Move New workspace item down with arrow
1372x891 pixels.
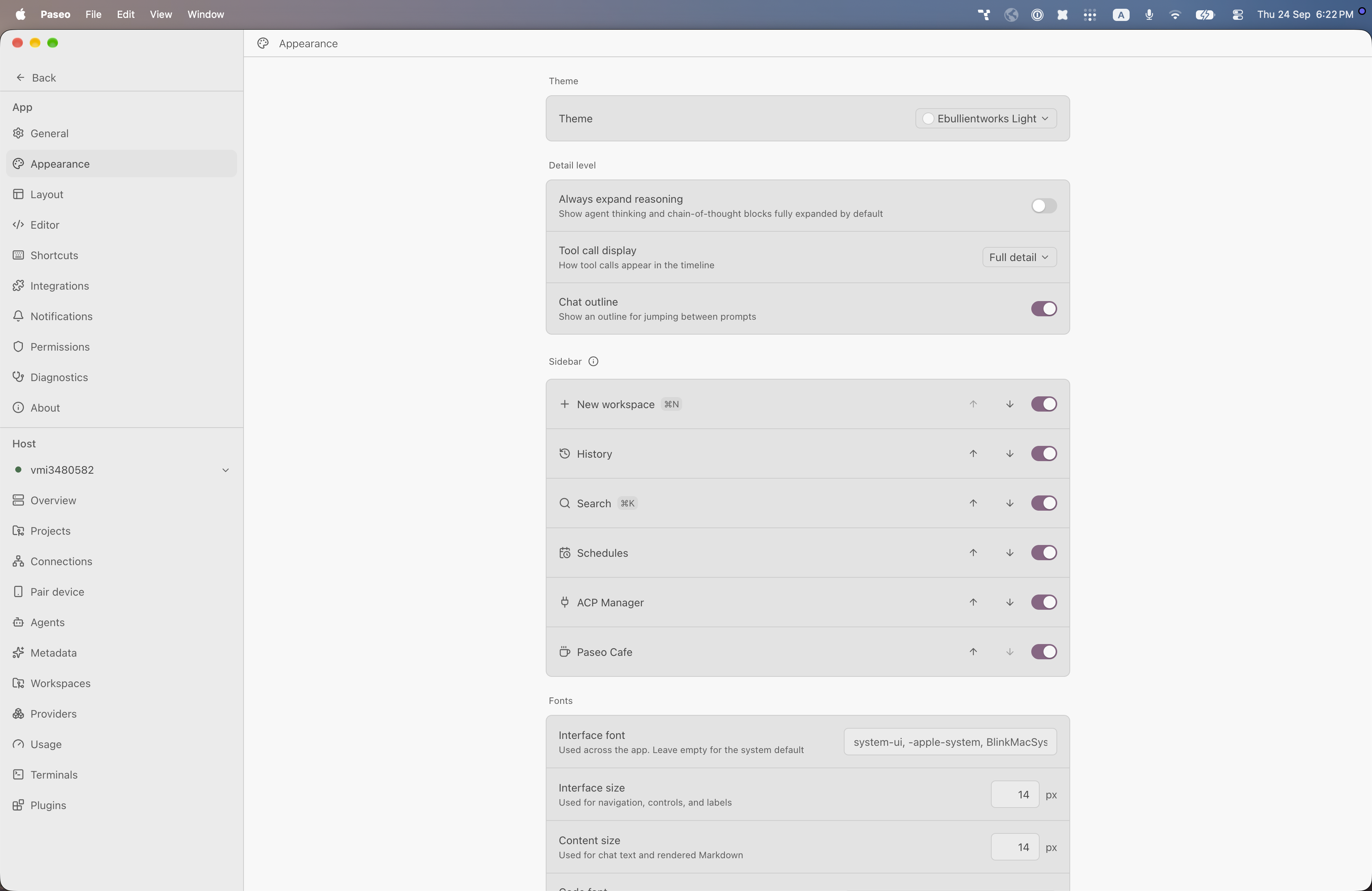click(x=1010, y=404)
